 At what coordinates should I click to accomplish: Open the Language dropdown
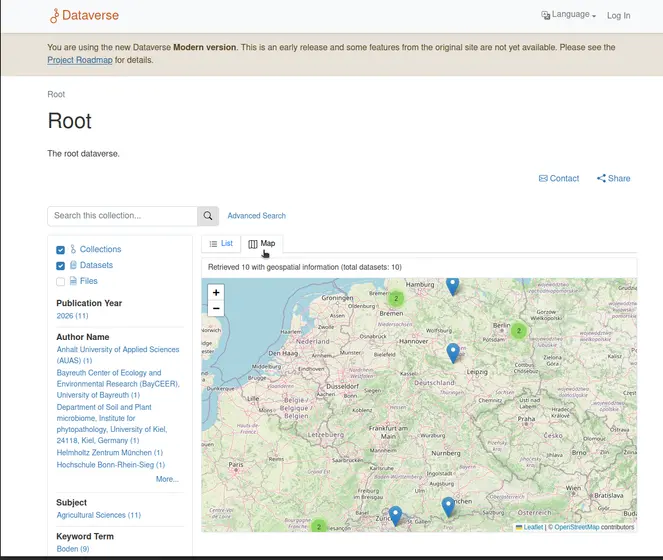568,15
